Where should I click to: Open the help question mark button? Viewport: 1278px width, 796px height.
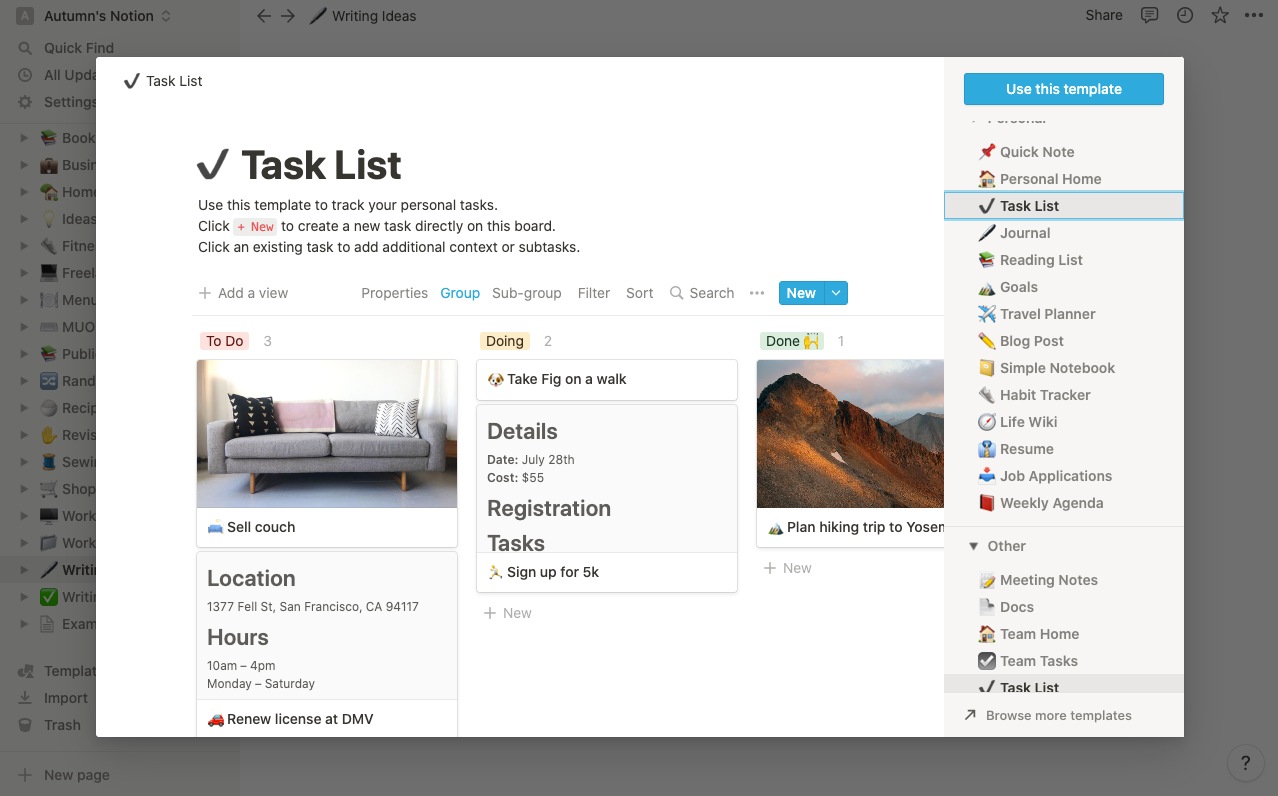tap(1245, 763)
